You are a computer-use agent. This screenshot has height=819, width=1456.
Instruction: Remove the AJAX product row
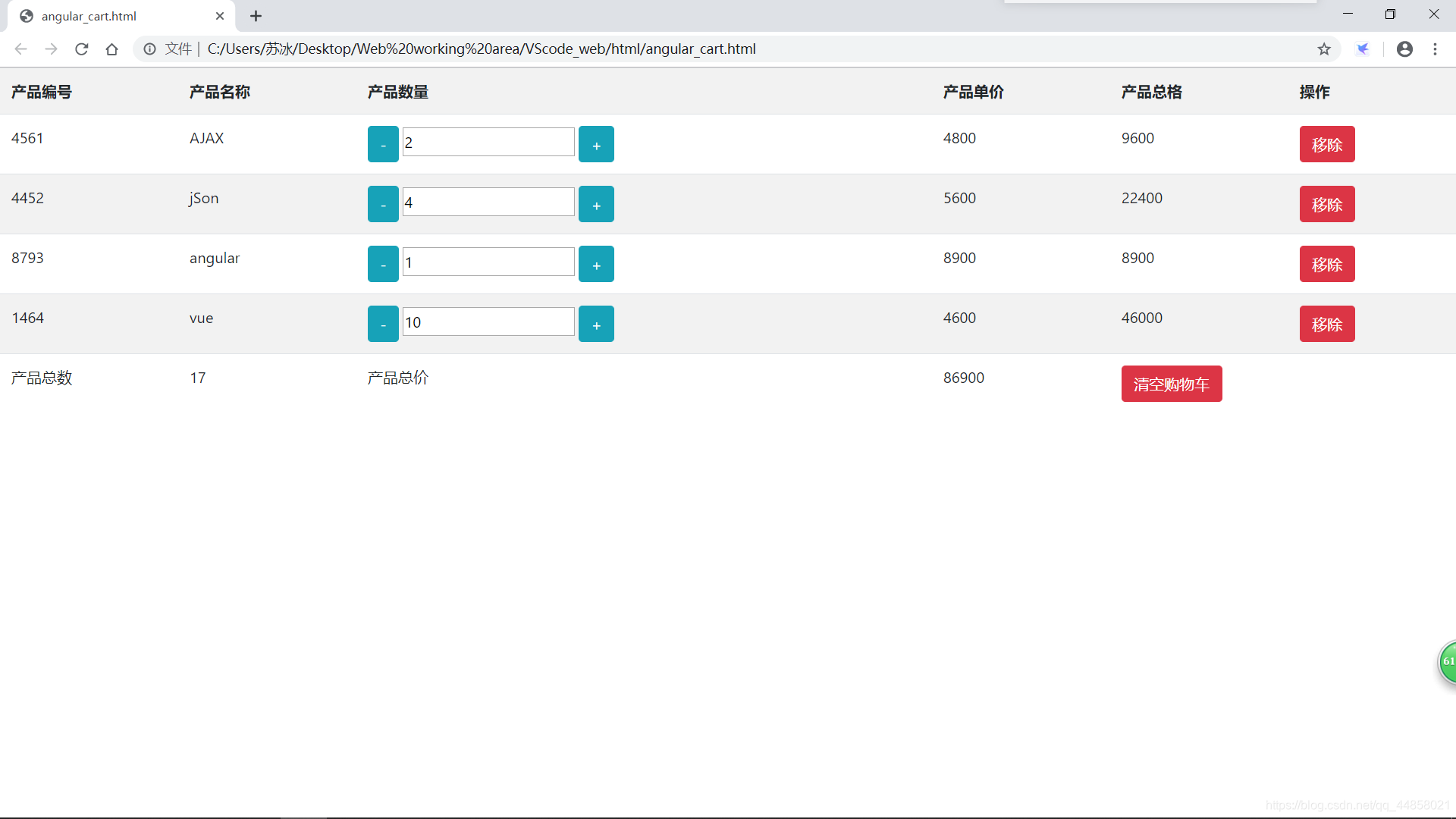[x=1327, y=144]
